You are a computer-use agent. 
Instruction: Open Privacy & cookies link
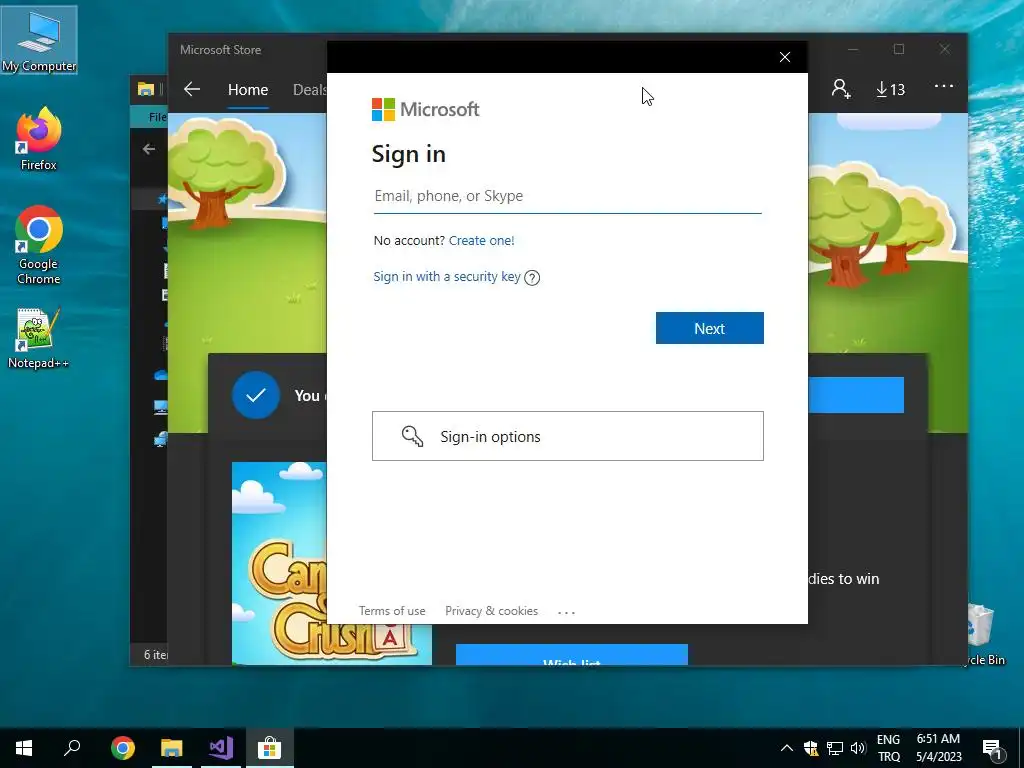point(491,611)
